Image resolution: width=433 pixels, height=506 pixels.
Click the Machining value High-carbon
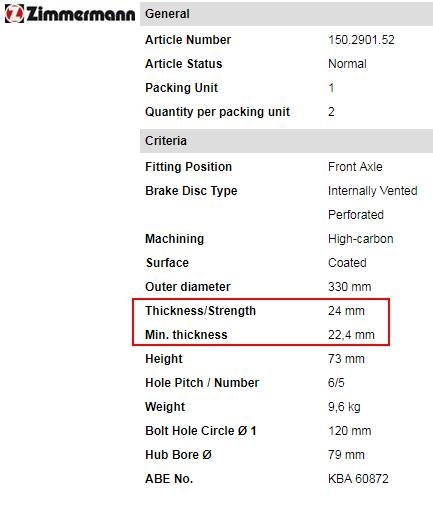click(361, 239)
